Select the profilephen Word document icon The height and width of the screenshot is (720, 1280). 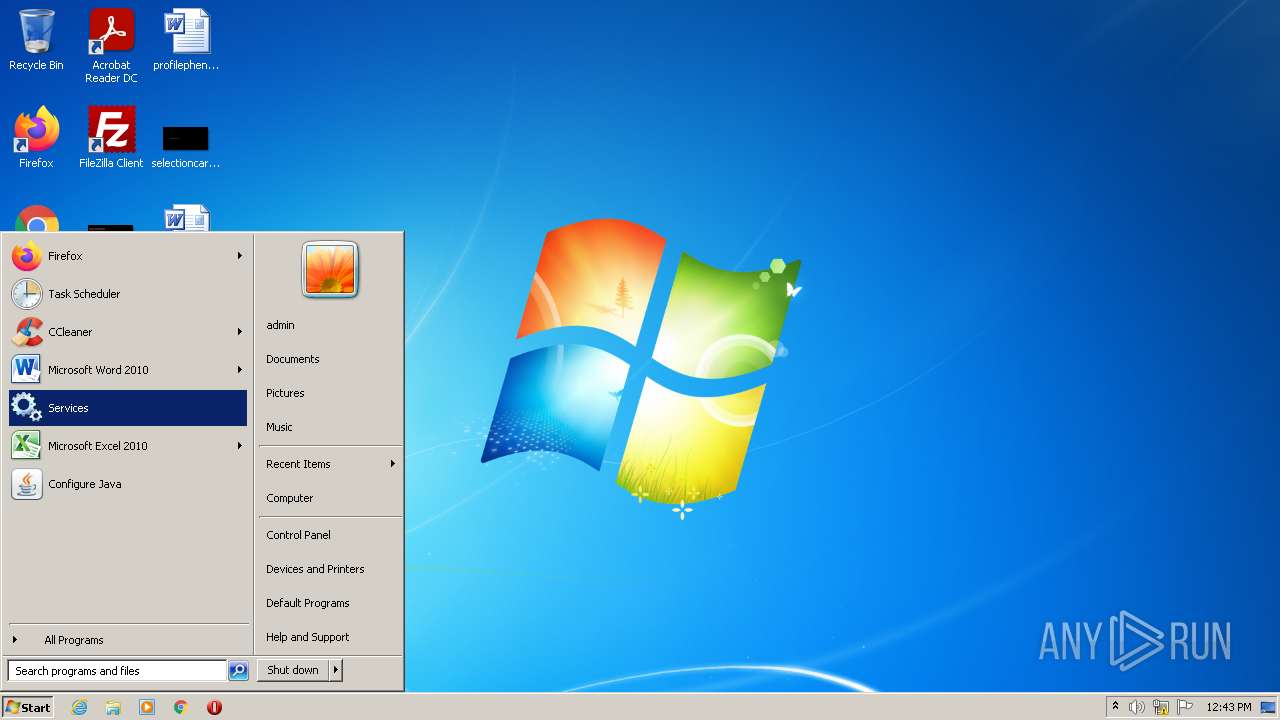pyautogui.click(x=186, y=40)
